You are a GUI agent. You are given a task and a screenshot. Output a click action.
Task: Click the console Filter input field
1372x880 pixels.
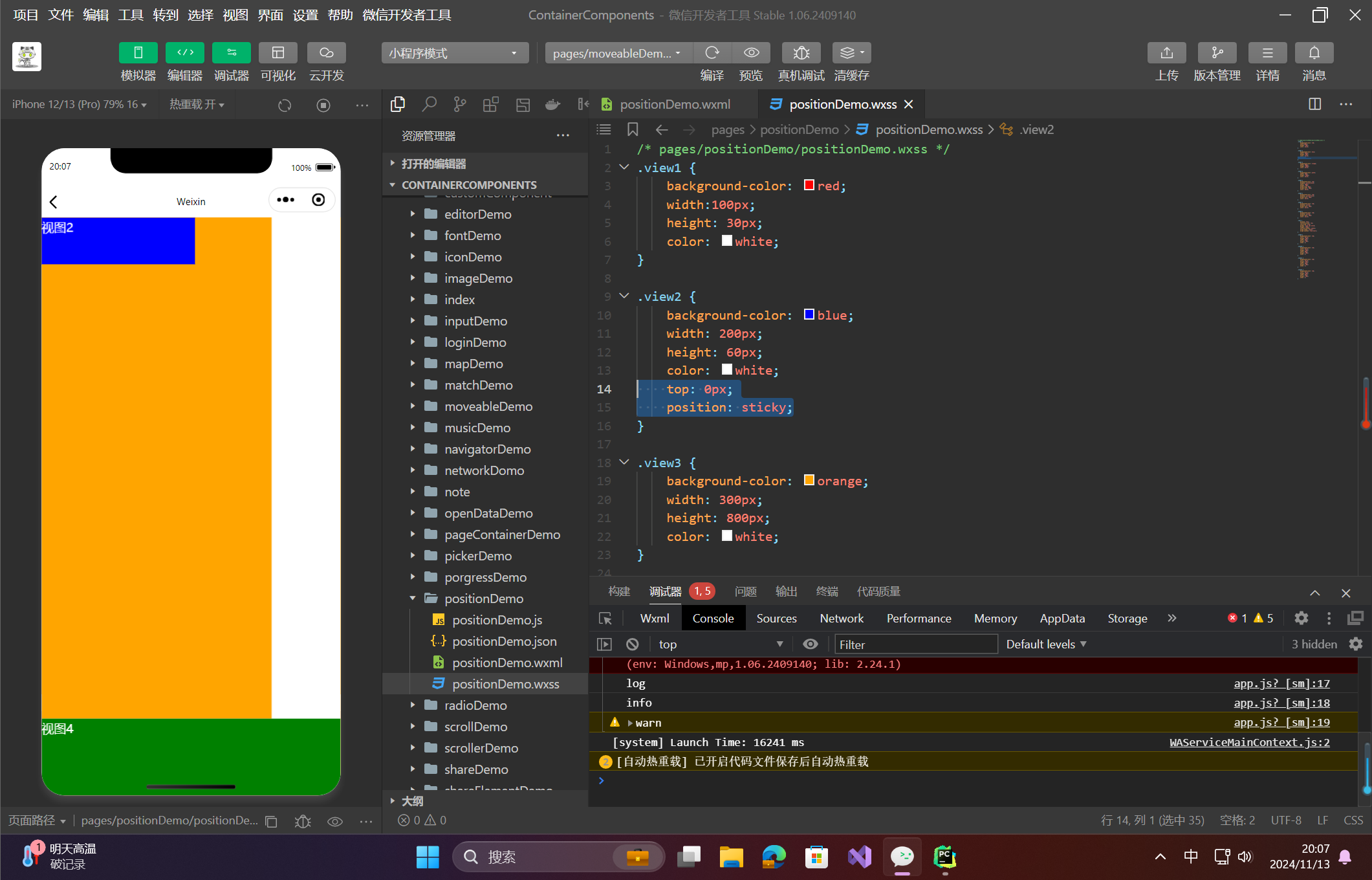click(x=915, y=644)
